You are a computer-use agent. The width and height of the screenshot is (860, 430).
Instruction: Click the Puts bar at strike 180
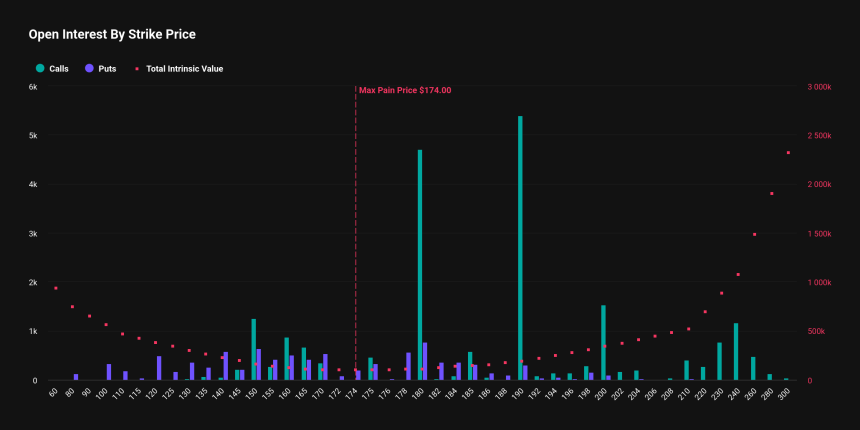click(425, 361)
